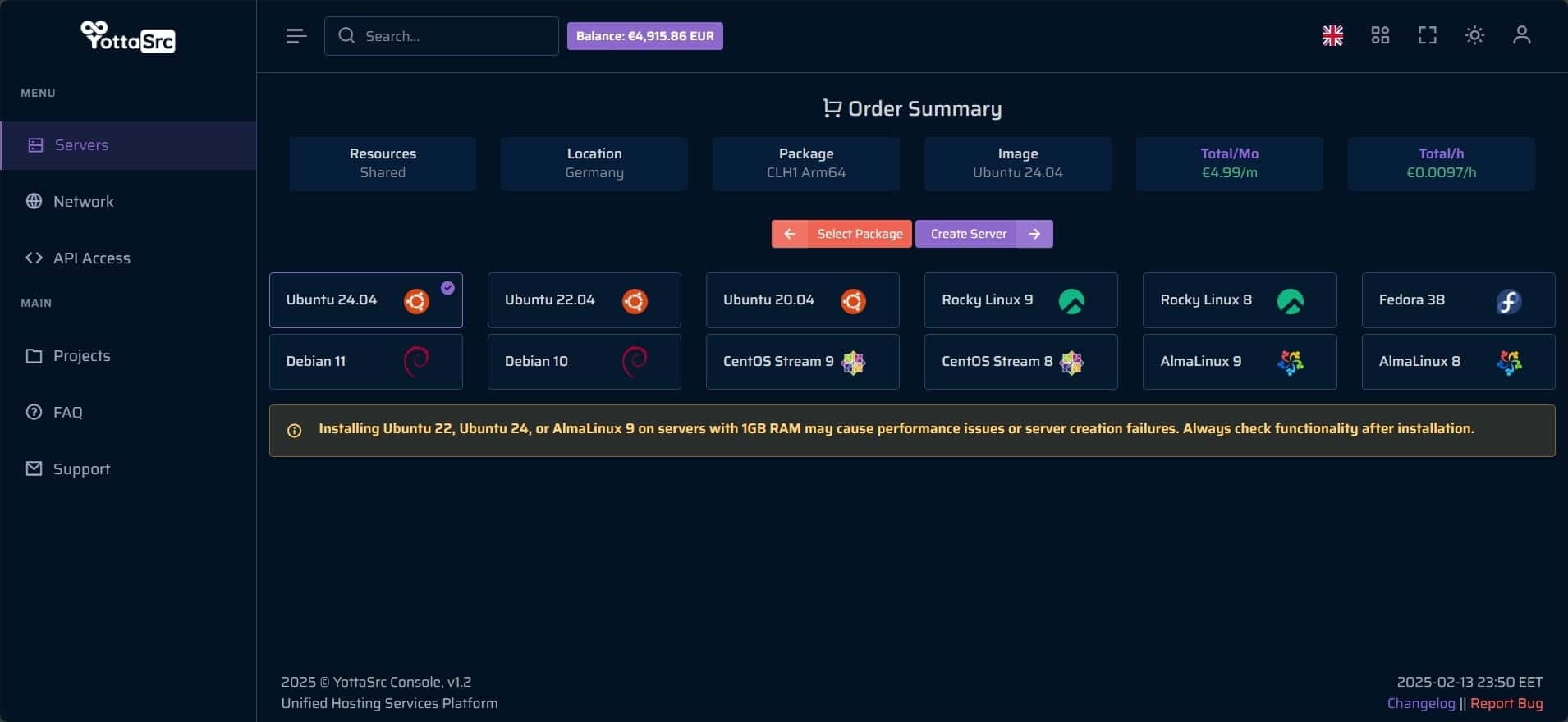The height and width of the screenshot is (722, 1568).
Task: Click the Total/h €0.0097/h card
Action: tap(1442, 163)
